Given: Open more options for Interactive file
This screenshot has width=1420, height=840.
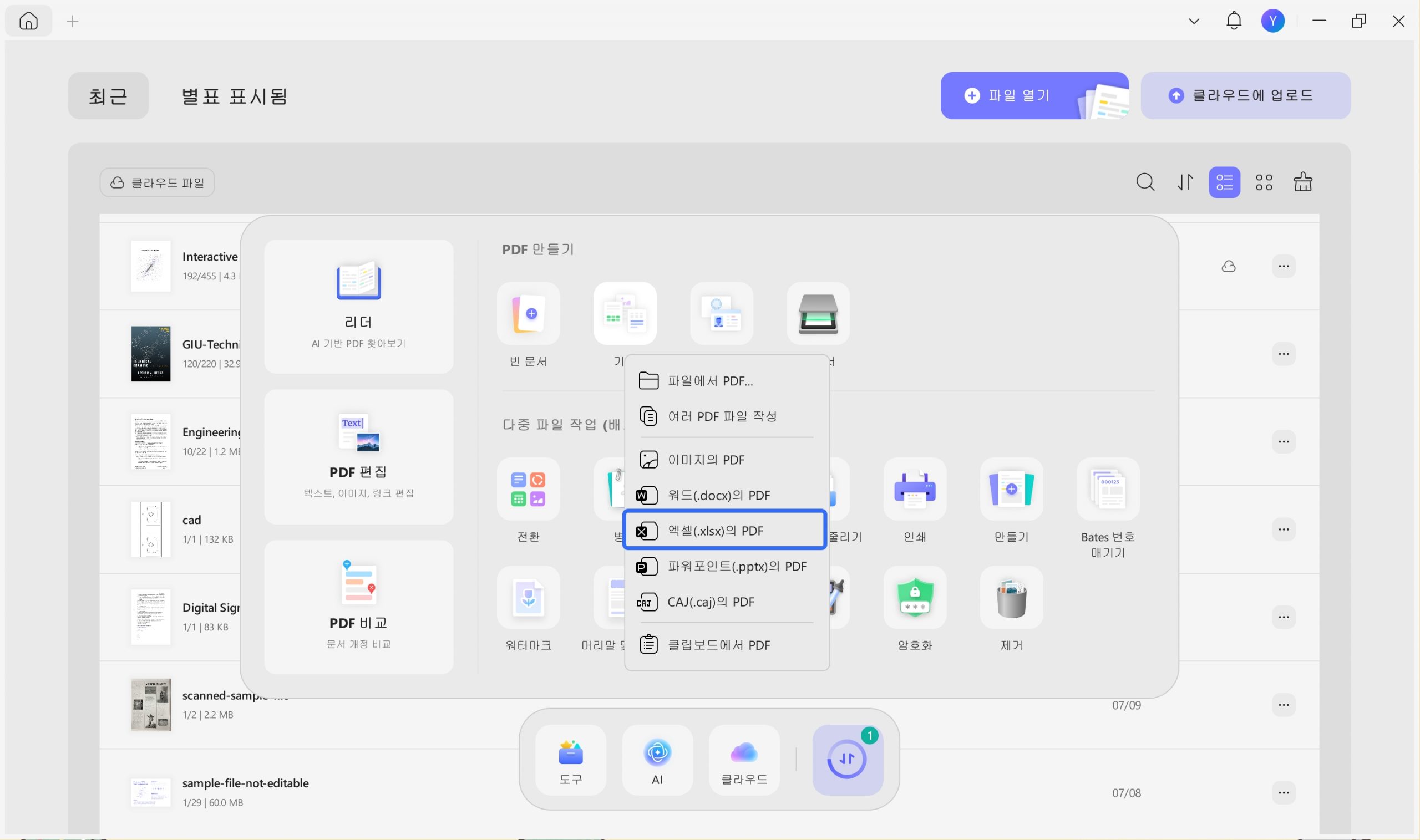Looking at the screenshot, I should coord(1284,266).
